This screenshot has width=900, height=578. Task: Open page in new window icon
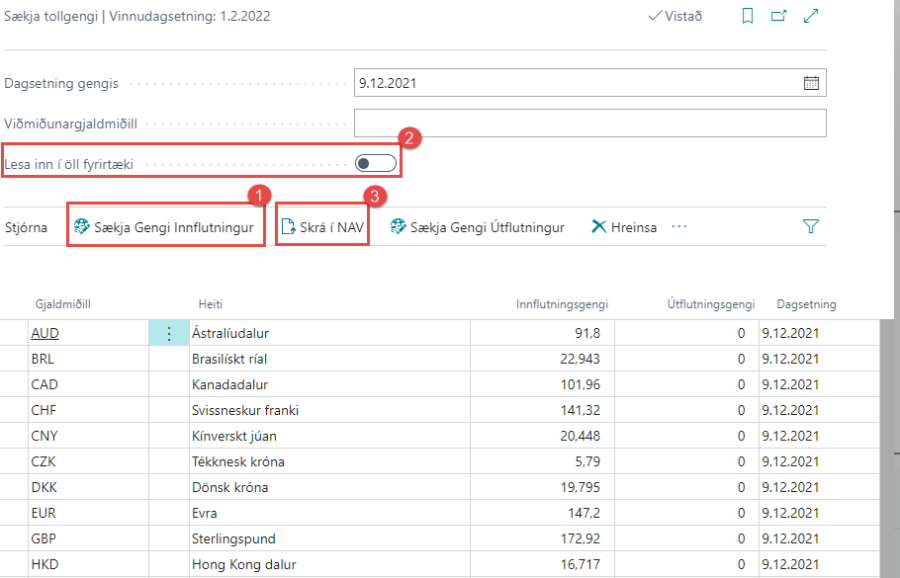point(779,16)
